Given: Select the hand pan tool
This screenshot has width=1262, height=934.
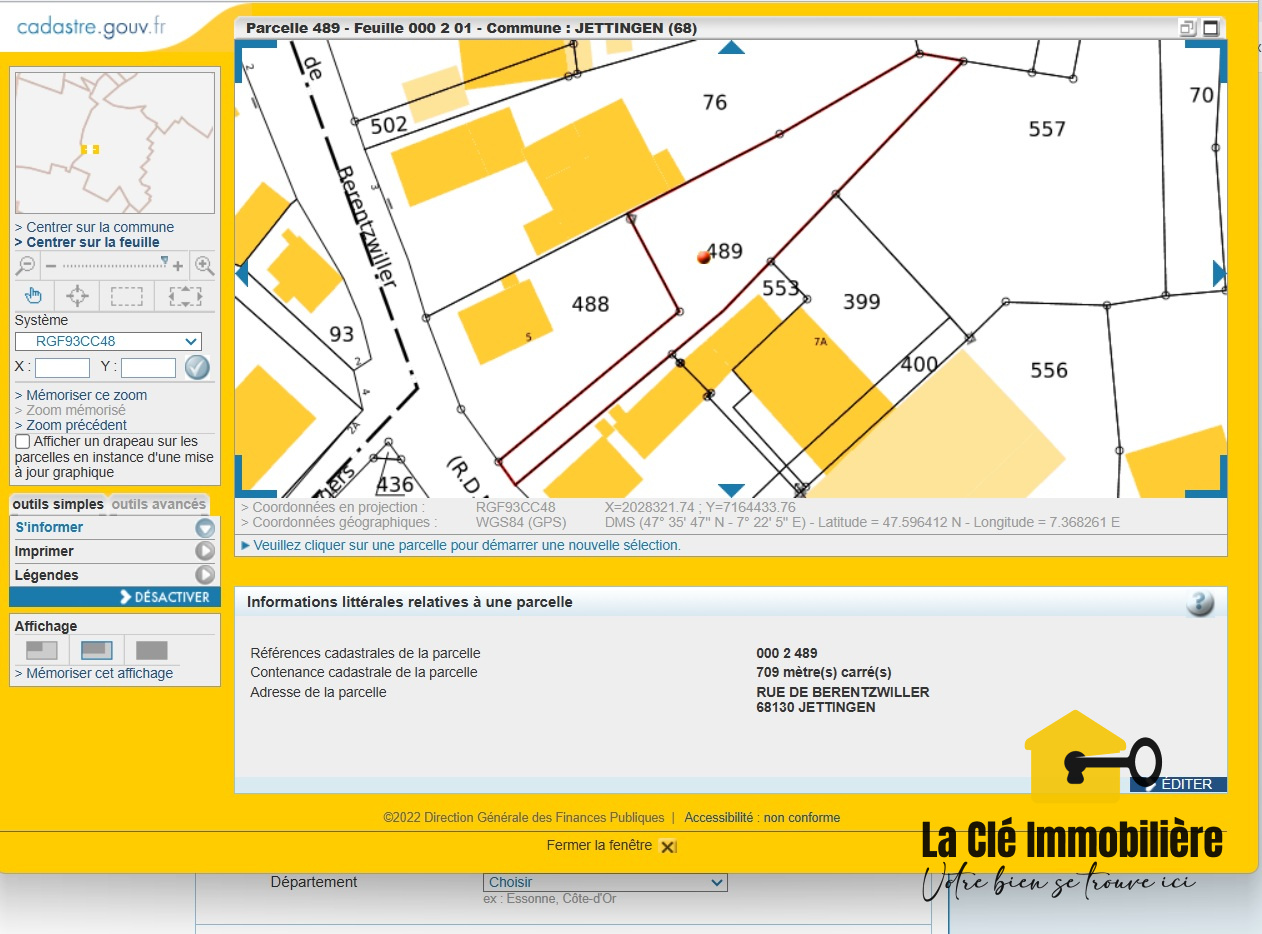Looking at the screenshot, I should (x=33, y=295).
